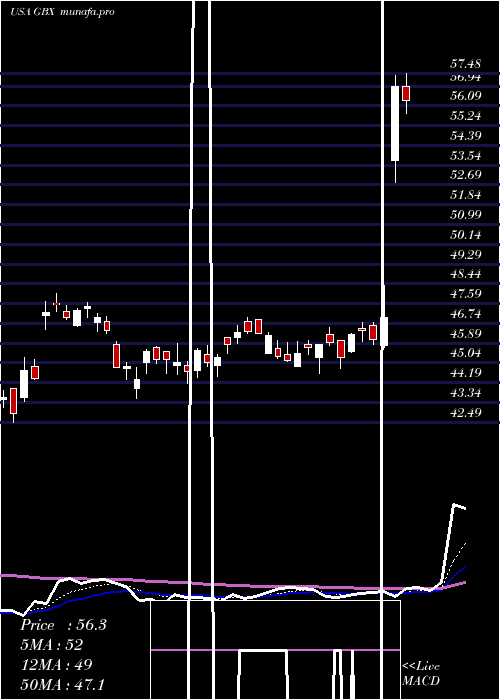Click the 50.14 price axis label
This screenshot has width=500, height=700.
(466, 234)
